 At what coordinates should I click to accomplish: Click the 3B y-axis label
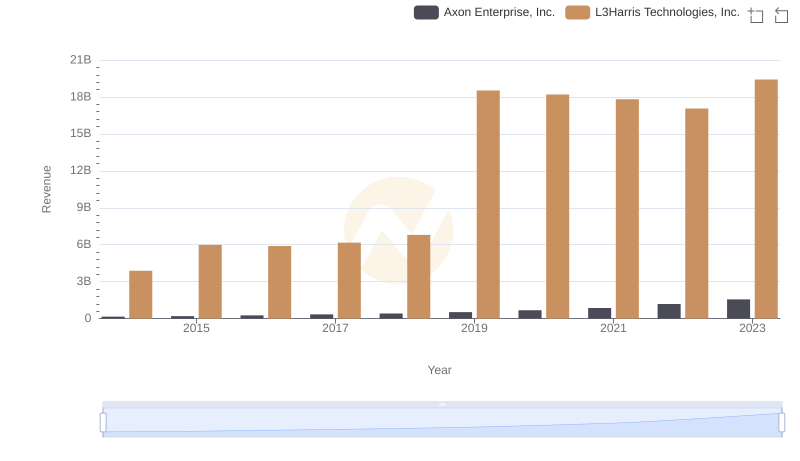(x=84, y=281)
